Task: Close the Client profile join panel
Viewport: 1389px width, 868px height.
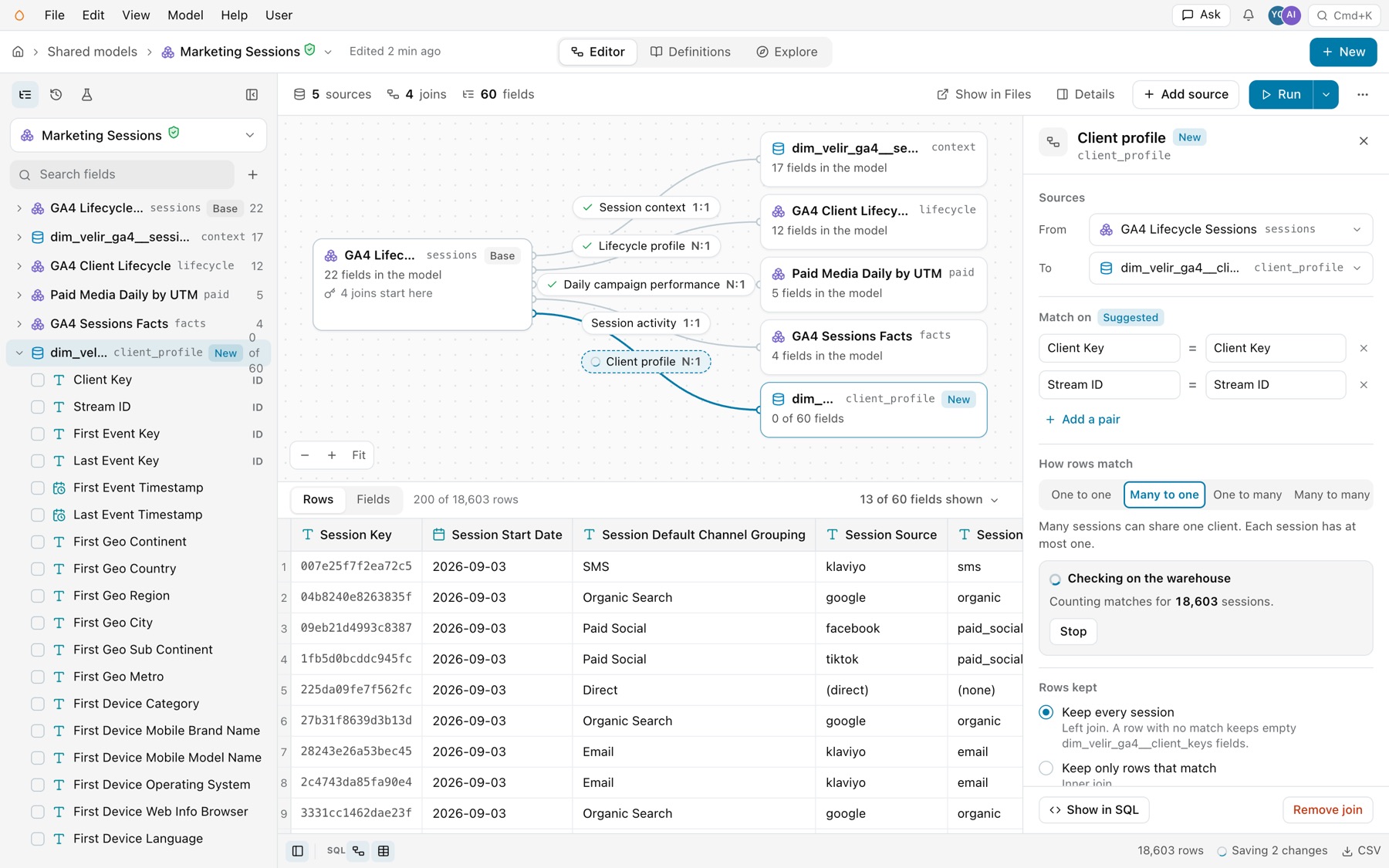Action: pos(1364,141)
